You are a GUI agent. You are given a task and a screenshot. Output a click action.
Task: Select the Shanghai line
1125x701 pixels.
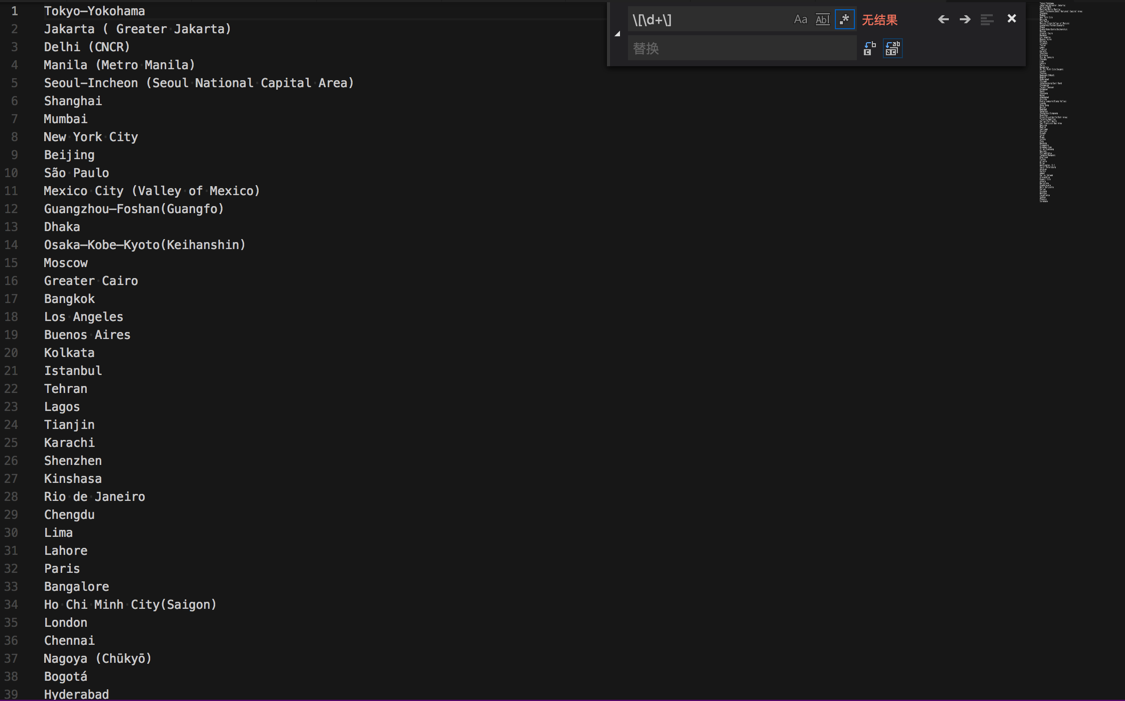pos(72,100)
